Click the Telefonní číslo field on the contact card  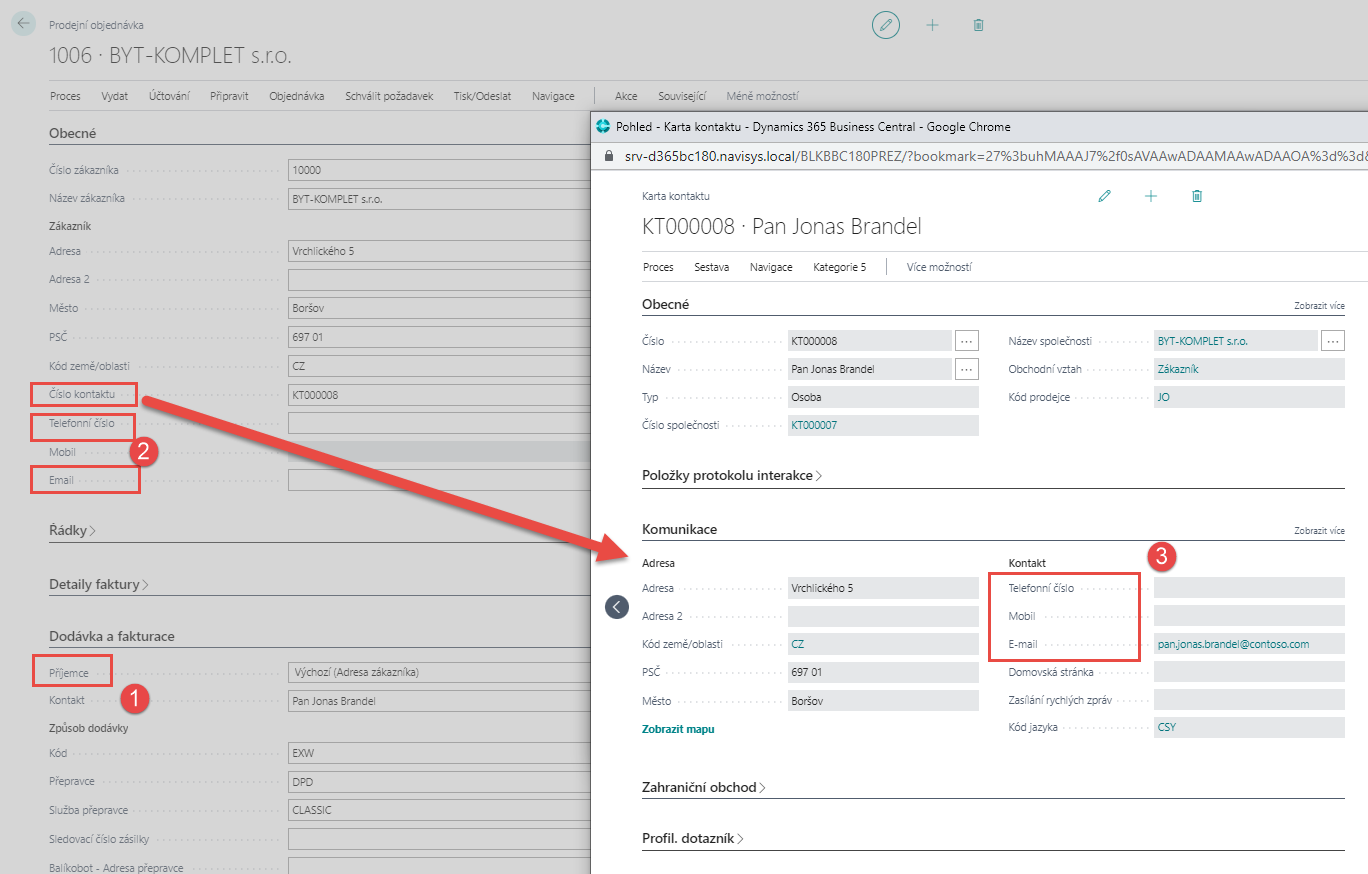pyautogui.click(x=1248, y=588)
